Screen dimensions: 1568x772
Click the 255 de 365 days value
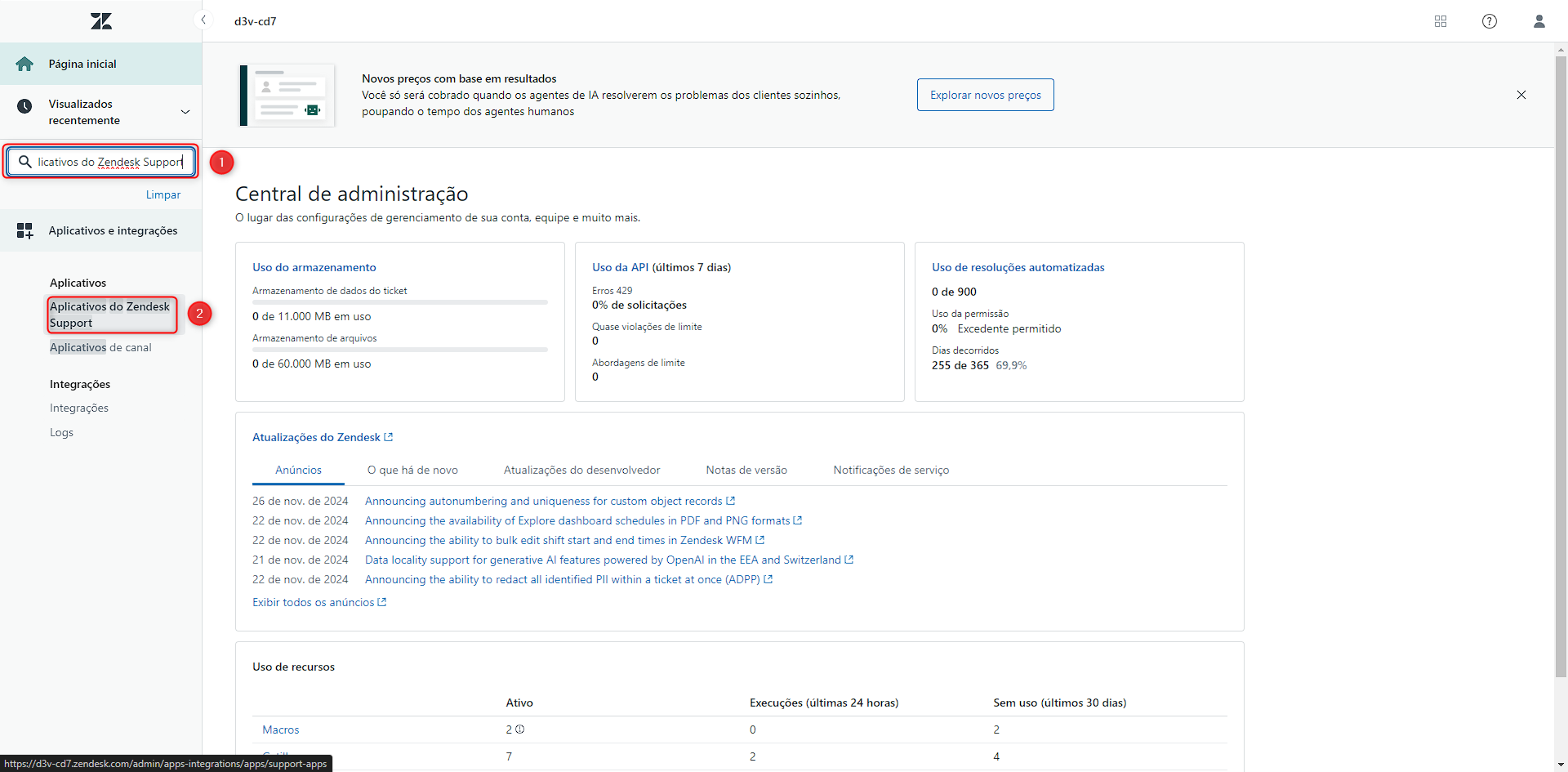[x=960, y=365]
